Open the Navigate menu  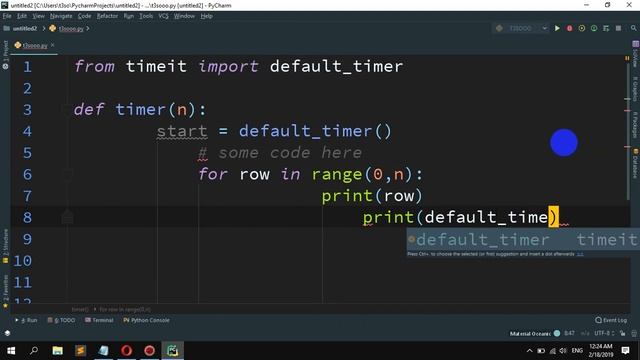click(61, 16)
